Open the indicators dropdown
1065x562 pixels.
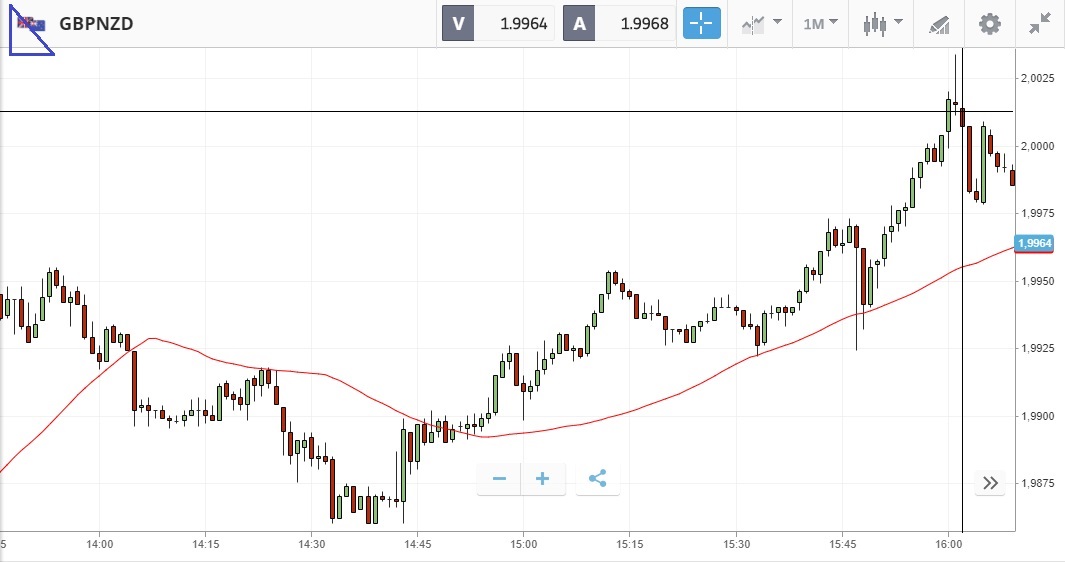[x=761, y=23]
